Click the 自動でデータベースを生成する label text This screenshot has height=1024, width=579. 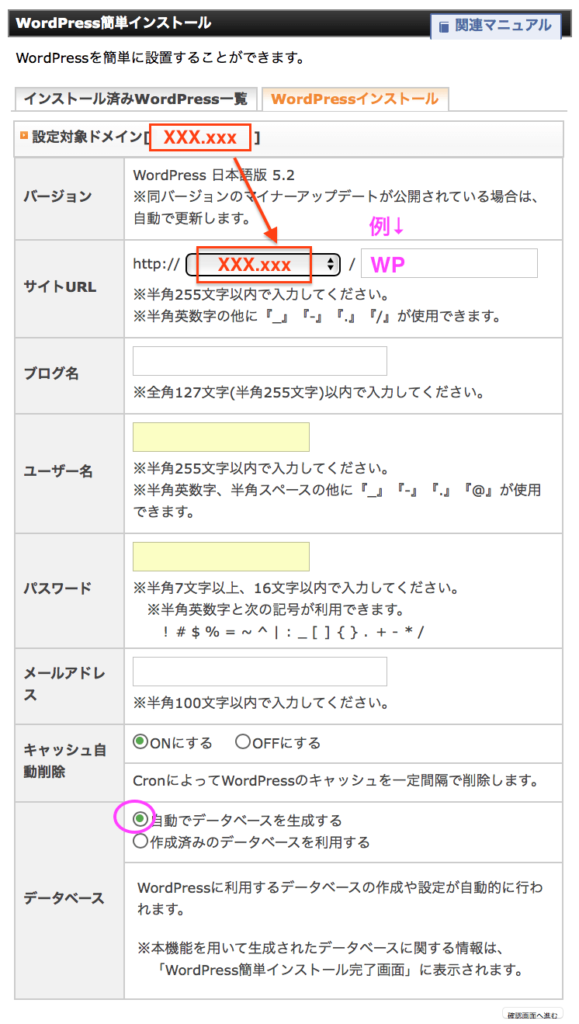pos(246,820)
